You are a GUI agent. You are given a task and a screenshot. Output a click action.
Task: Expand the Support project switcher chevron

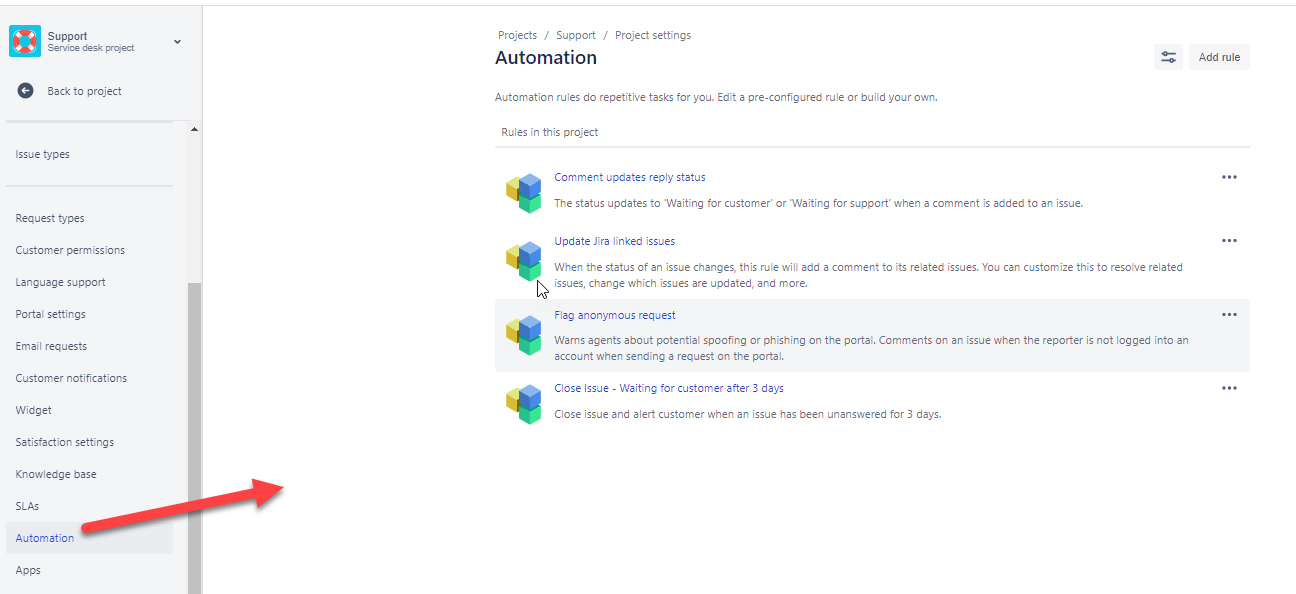[x=177, y=42]
